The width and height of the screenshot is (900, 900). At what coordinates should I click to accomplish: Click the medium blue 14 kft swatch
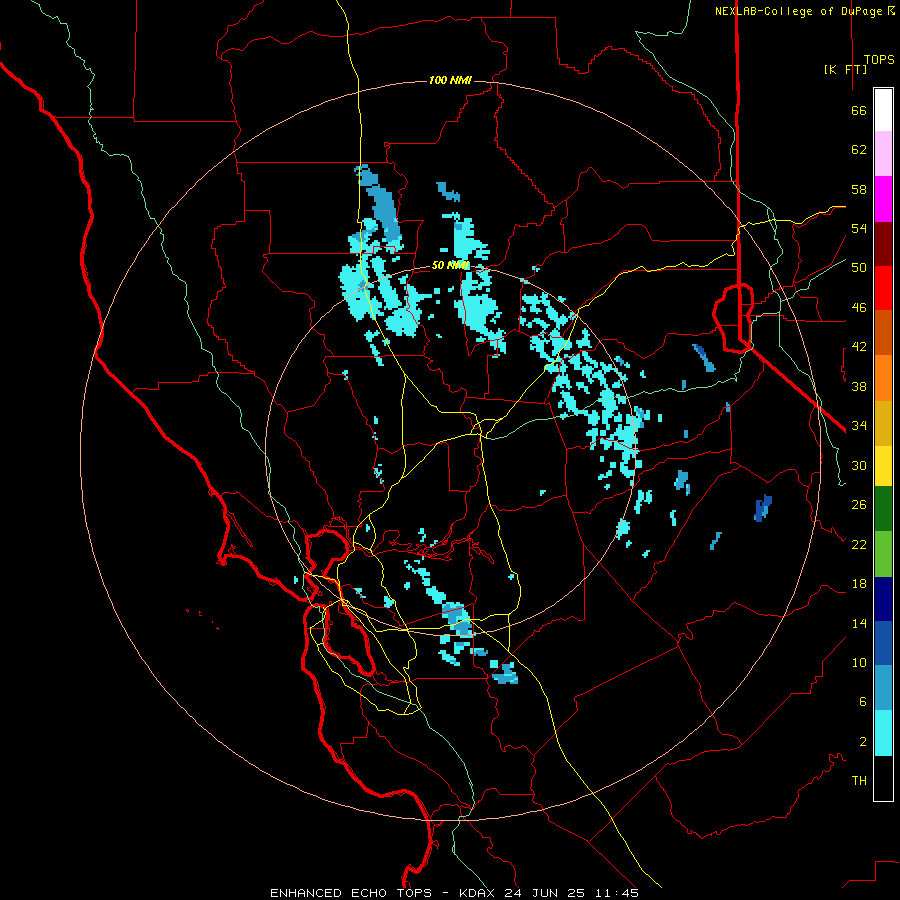click(x=883, y=643)
